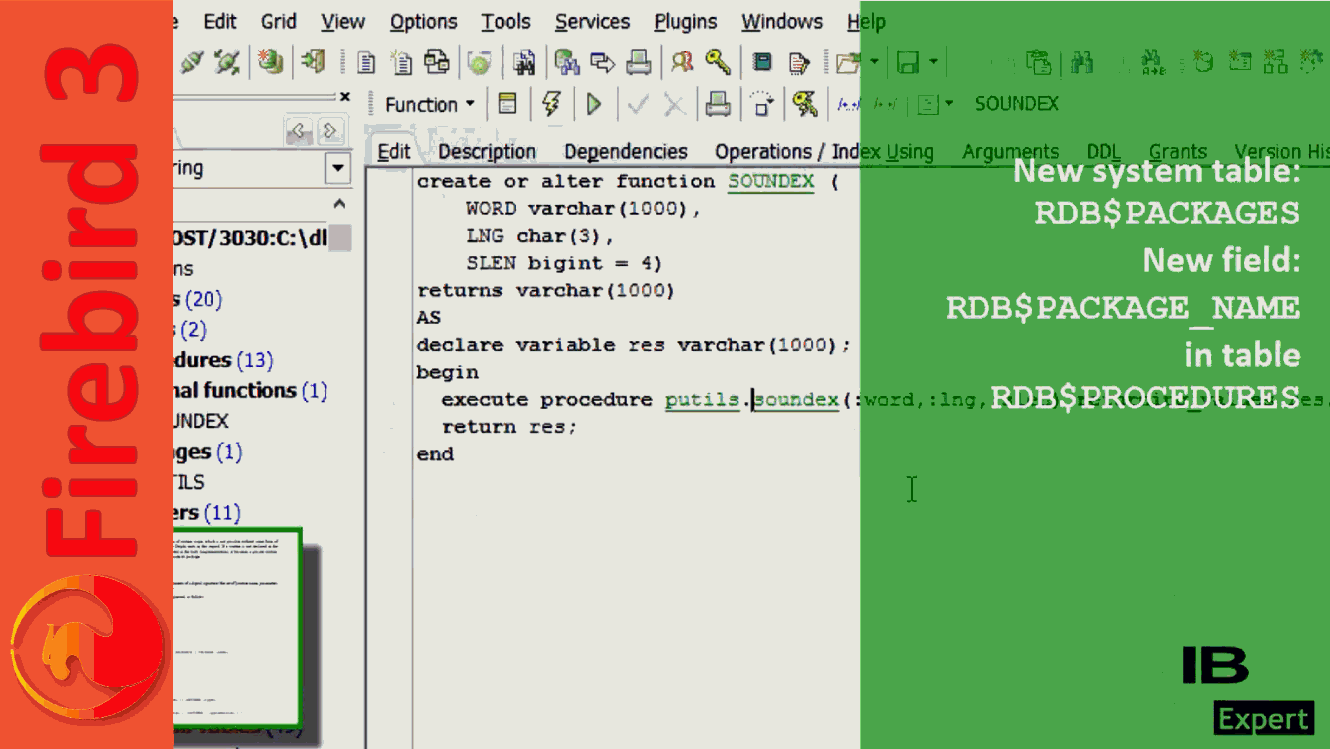Image resolution: width=1330 pixels, height=749 pixels.
Task: Open the Help menu
Action: tap(866, 21)
